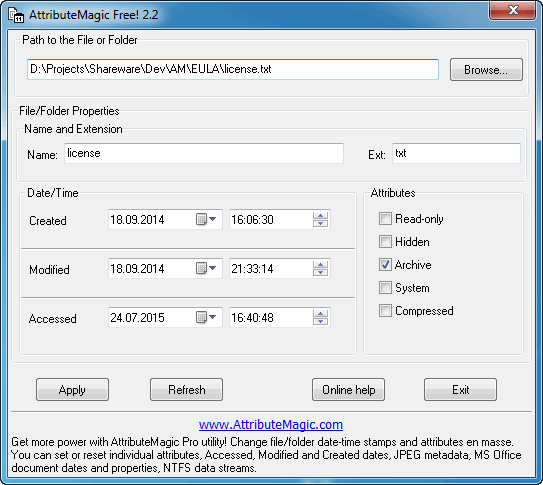Apply the attribute changes

click(72, 390)
